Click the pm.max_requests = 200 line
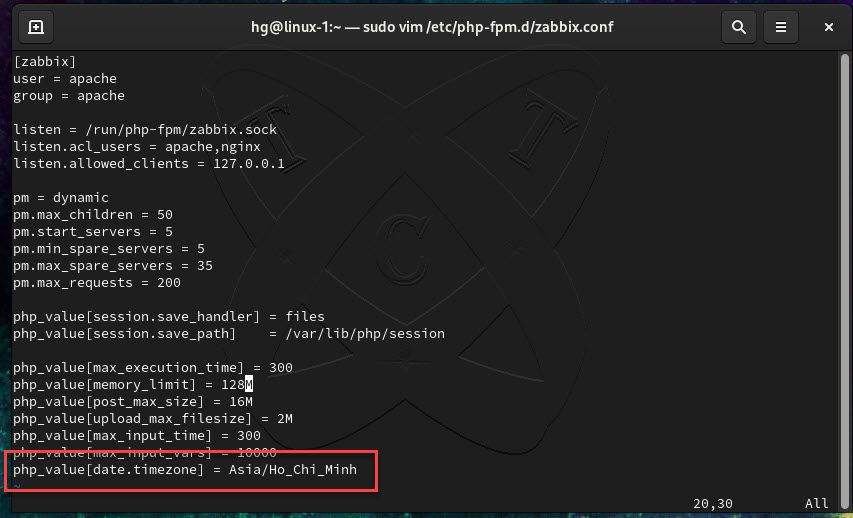The width and height of the screenshot is (853, 518). pos(97,282)
